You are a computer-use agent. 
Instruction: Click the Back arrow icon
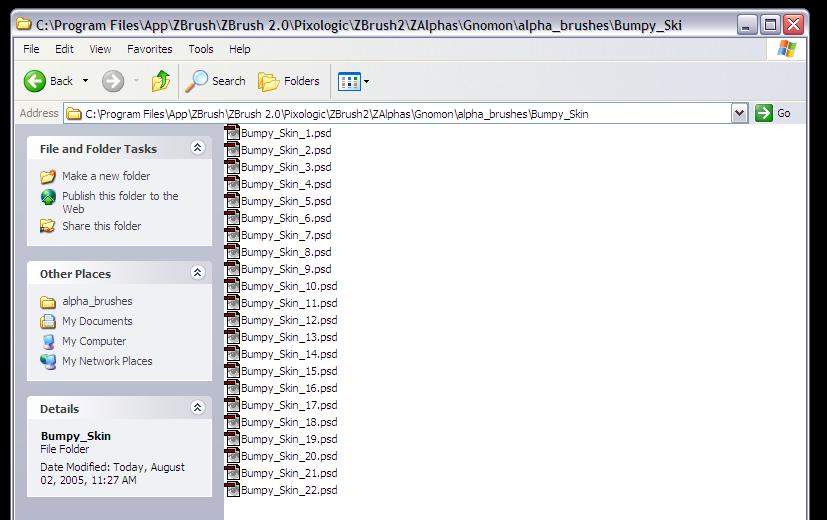pyautogui.click(x=35, y=81)
